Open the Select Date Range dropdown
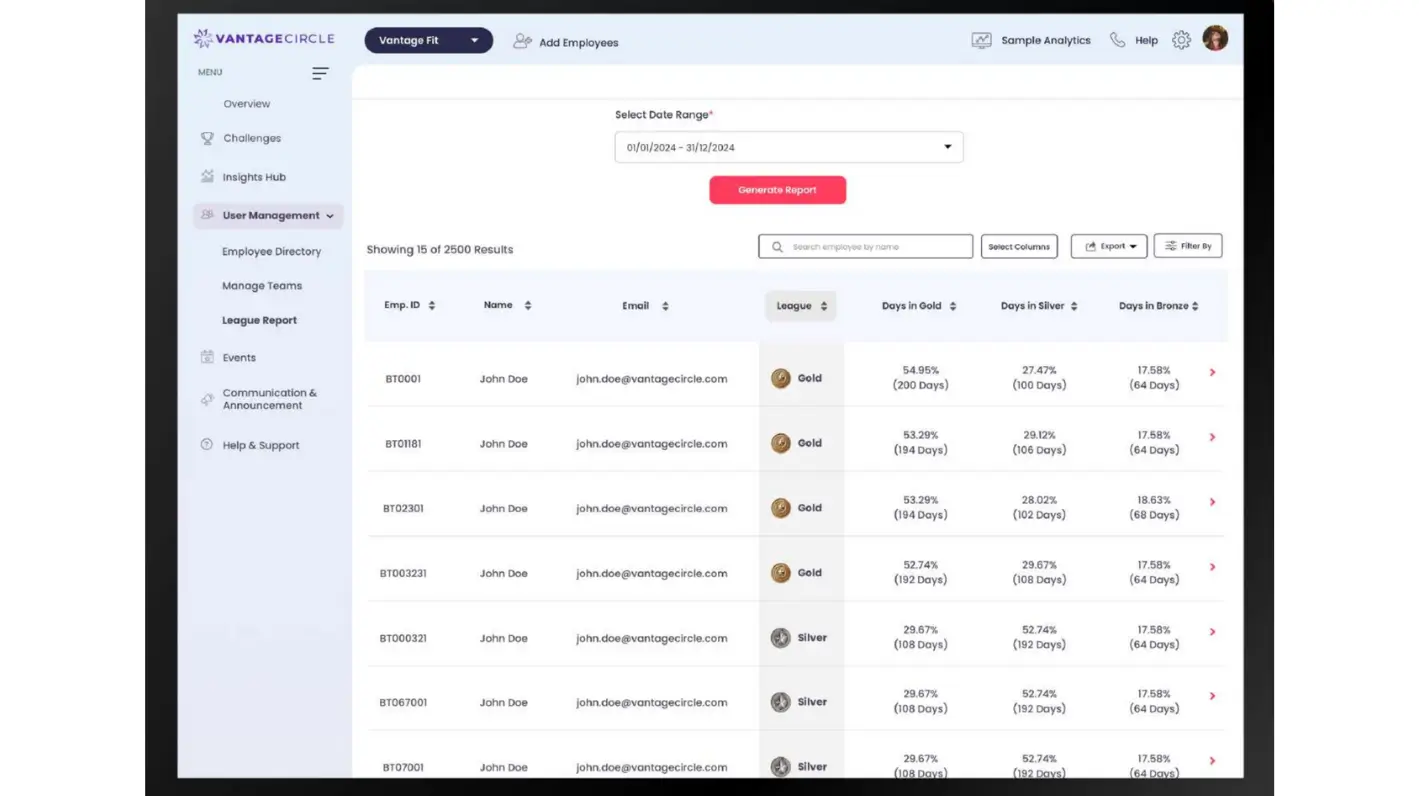This screenshot has width=1419, height=796. (x=788, y=147)
